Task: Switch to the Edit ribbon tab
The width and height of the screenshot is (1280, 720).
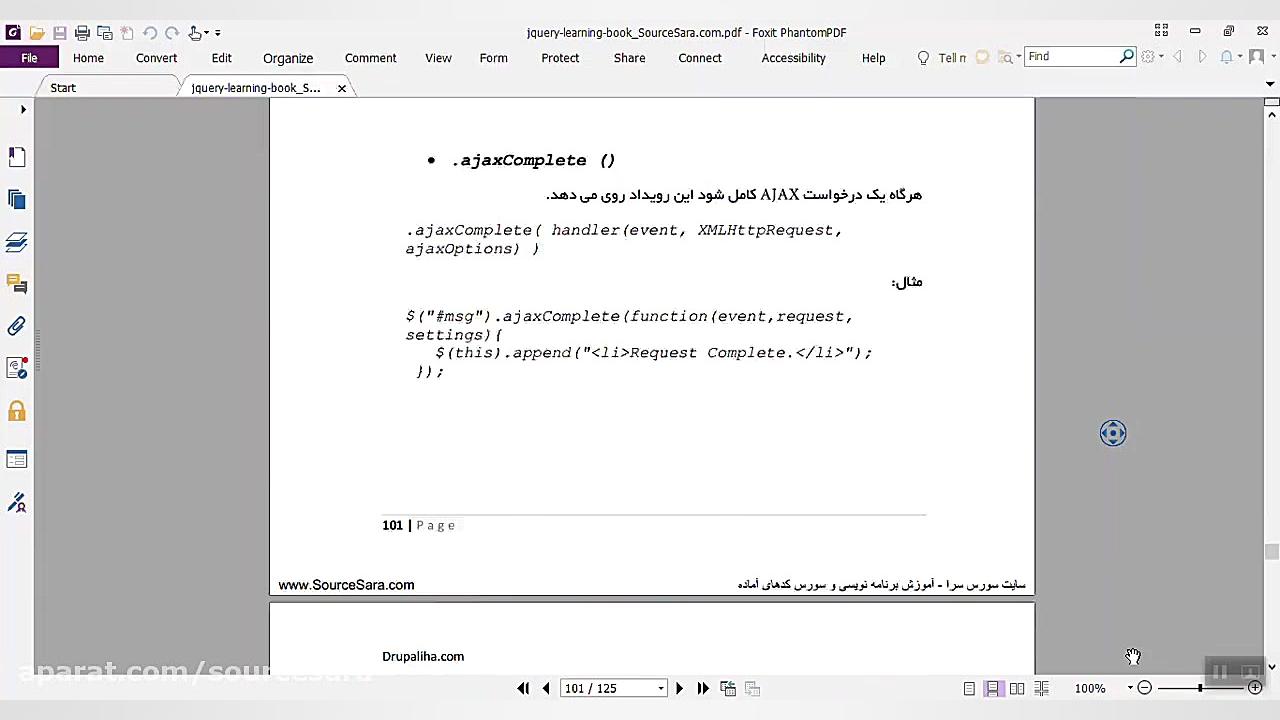Action: point(222,58)
